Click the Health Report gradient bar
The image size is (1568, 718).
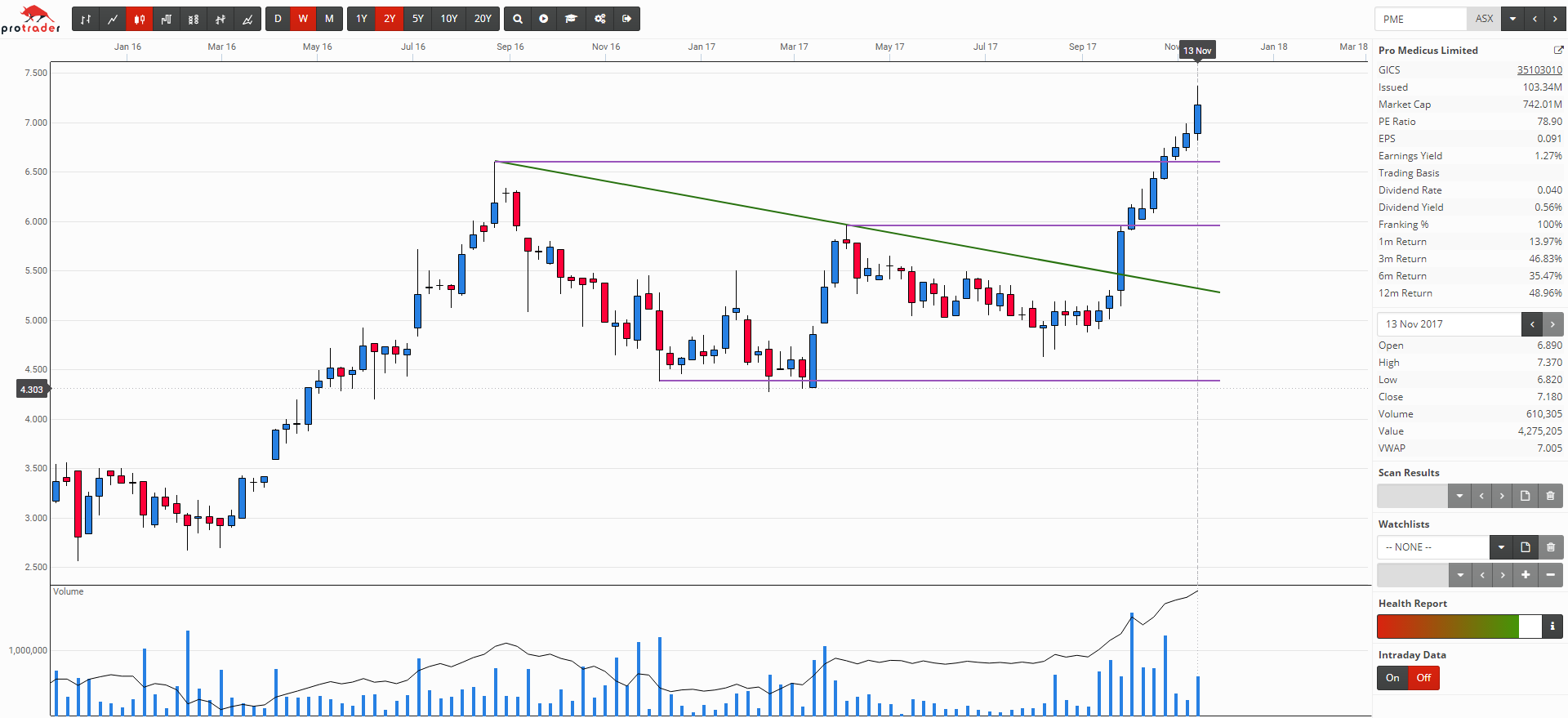pos(1459,627)
